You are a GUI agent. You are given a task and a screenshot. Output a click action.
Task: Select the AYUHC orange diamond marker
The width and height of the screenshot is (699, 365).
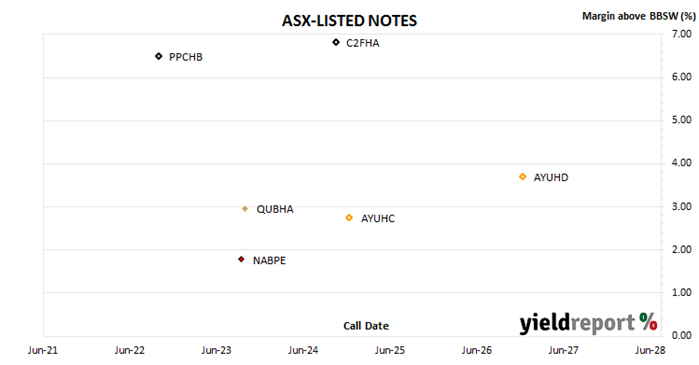[x=349, y=218]
